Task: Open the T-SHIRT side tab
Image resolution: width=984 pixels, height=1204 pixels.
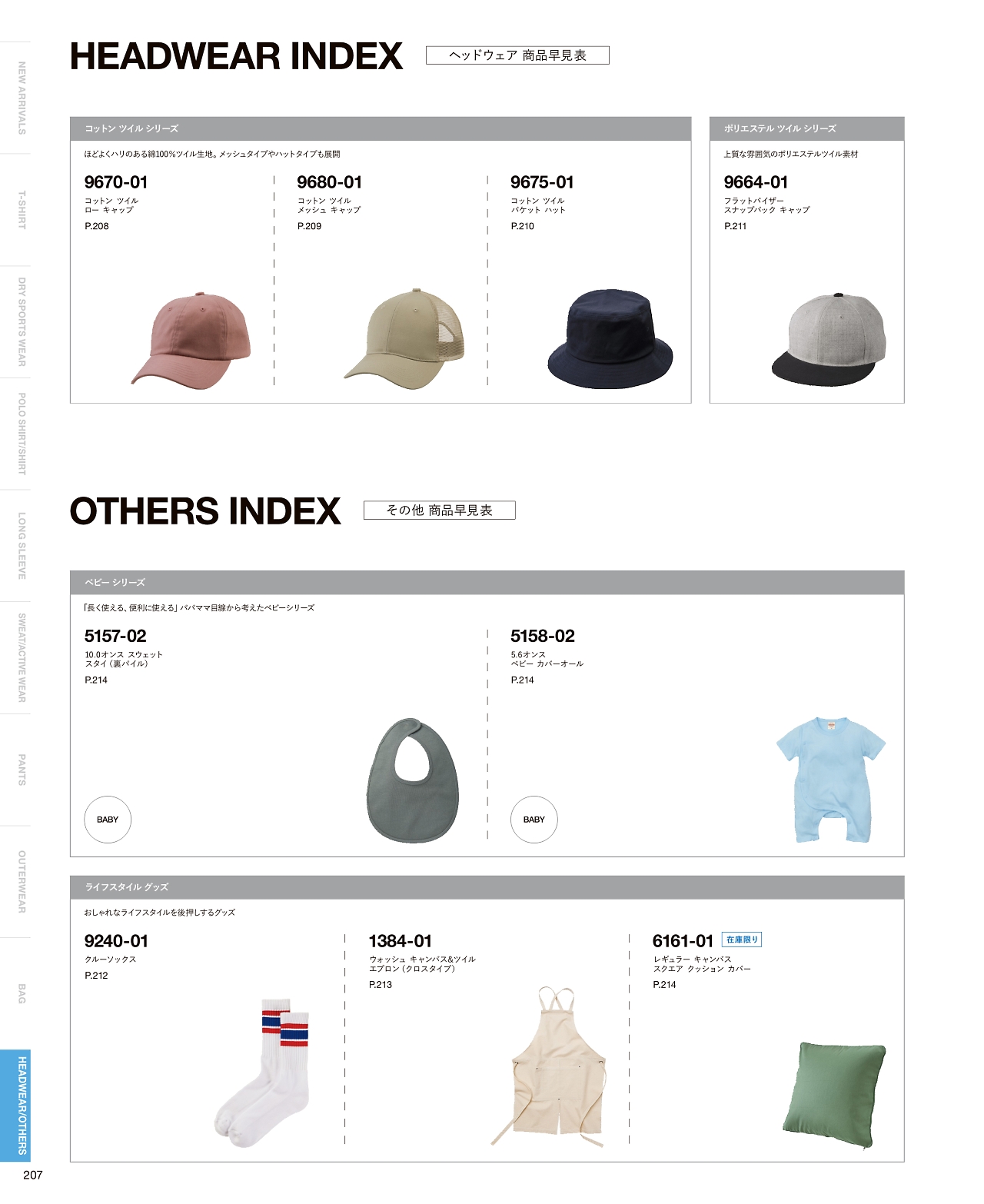Action: click(x=22, y=210)
